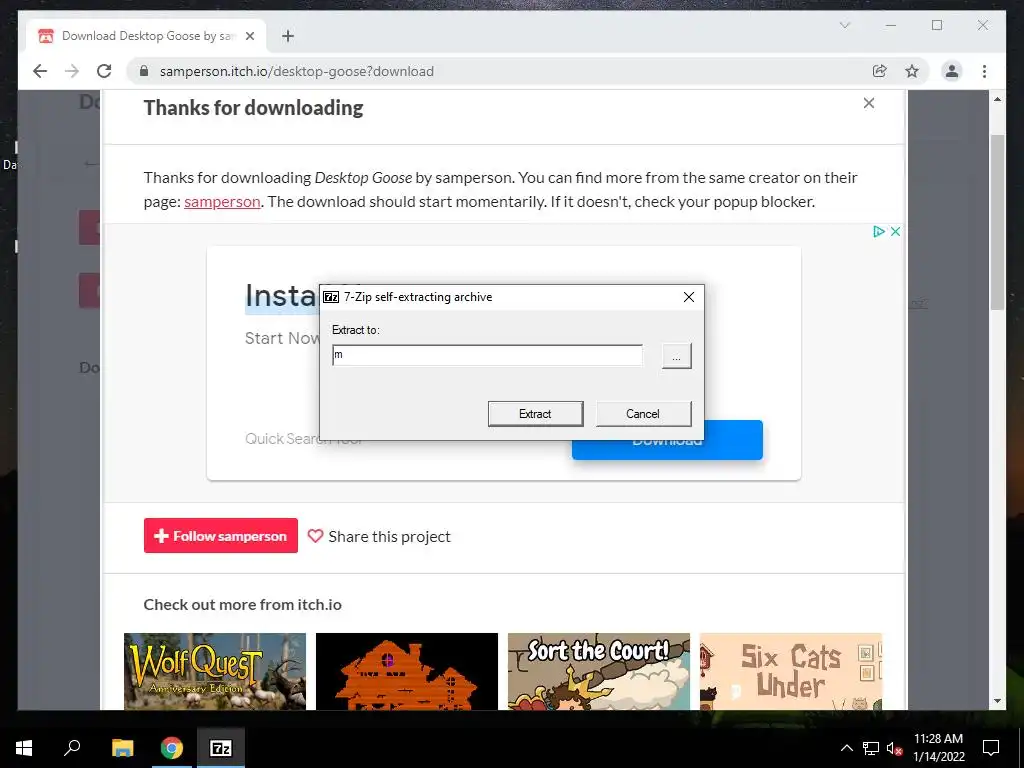Click Share this project link
The width and height of the screenshot is (1024, 768).
tap(389, 536)
